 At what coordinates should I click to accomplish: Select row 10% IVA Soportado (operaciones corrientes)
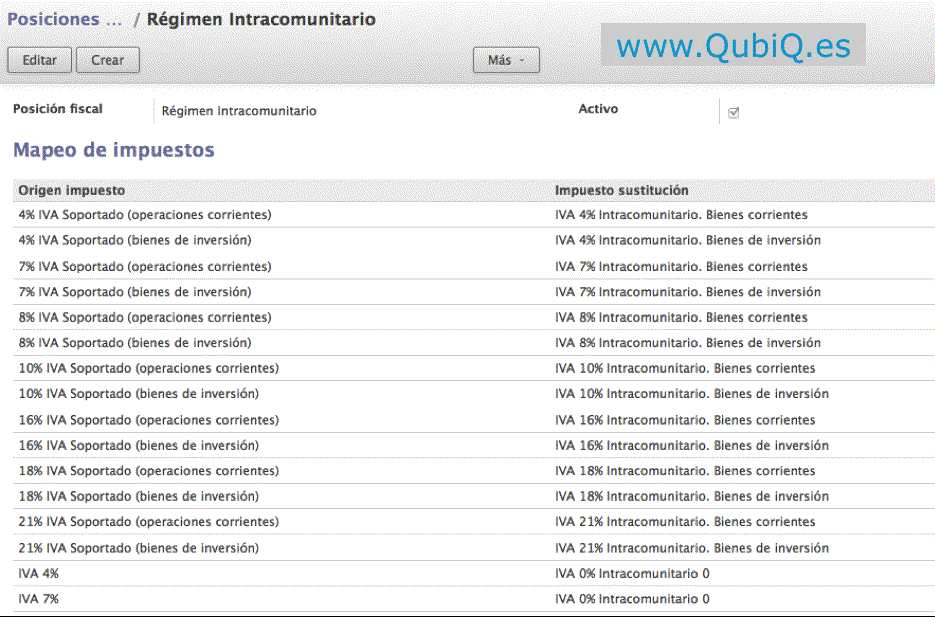tap(149, 368)
